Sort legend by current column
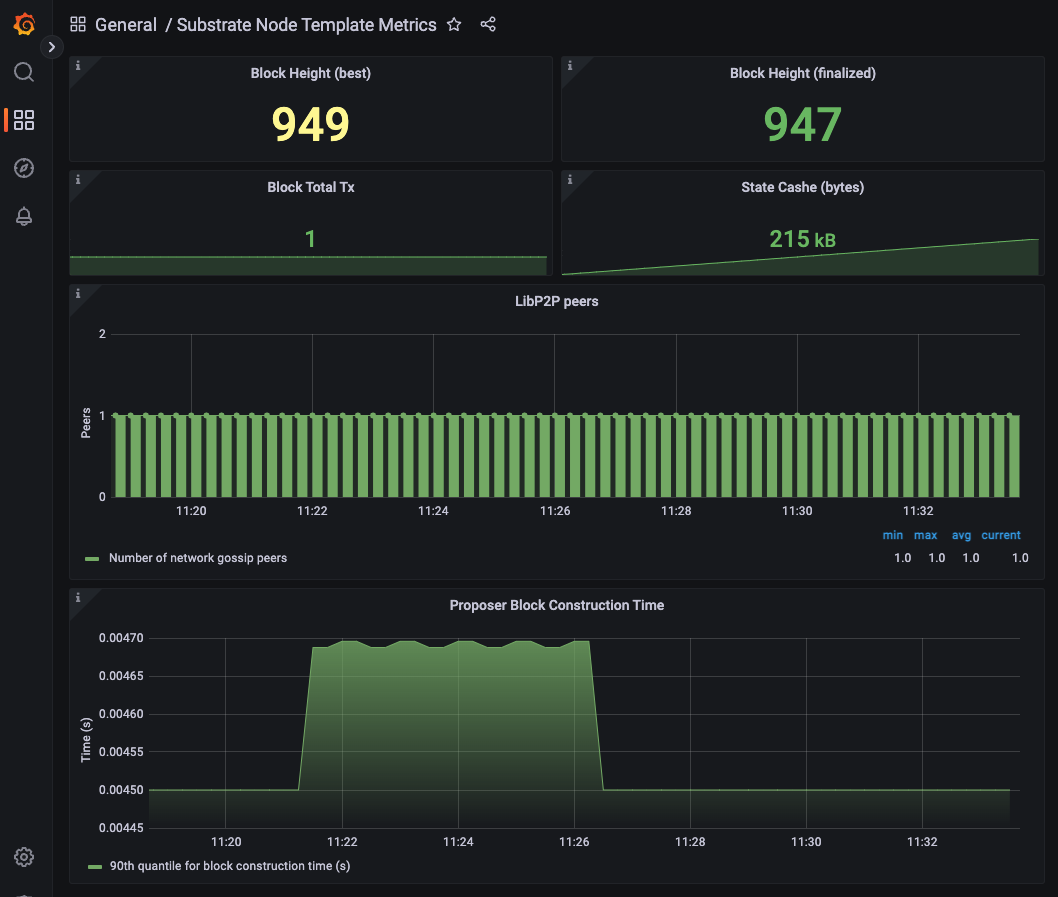 tap(1001, 535)
